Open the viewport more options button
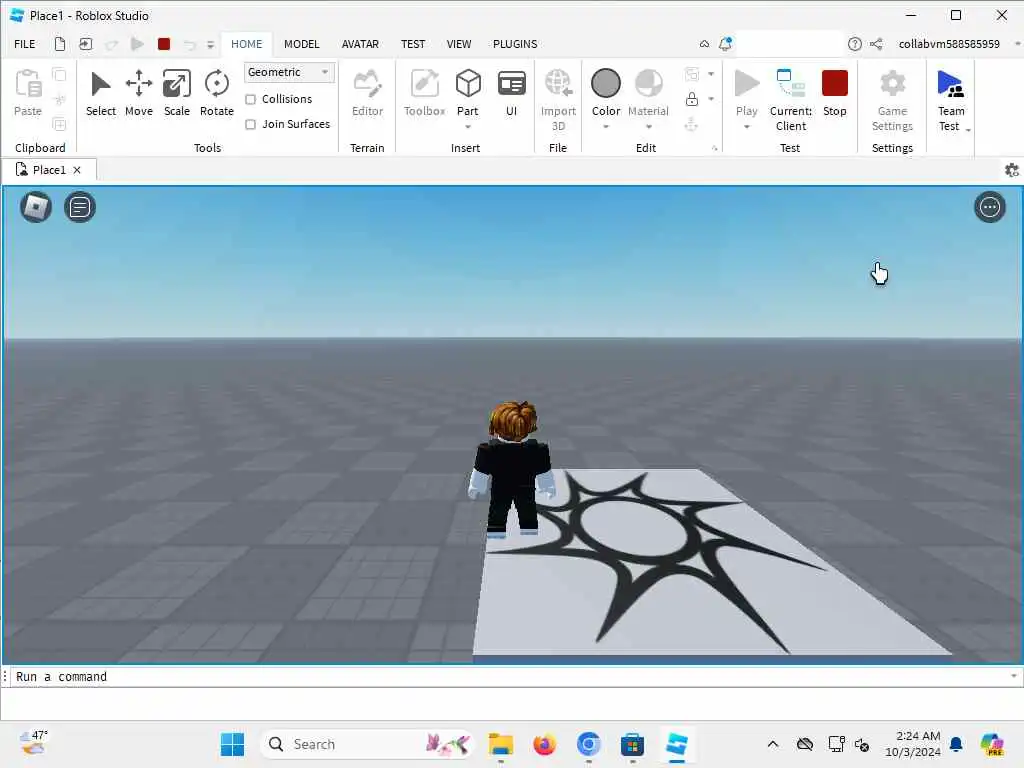The image size is (1024, 768). click(x=989, y=208)
